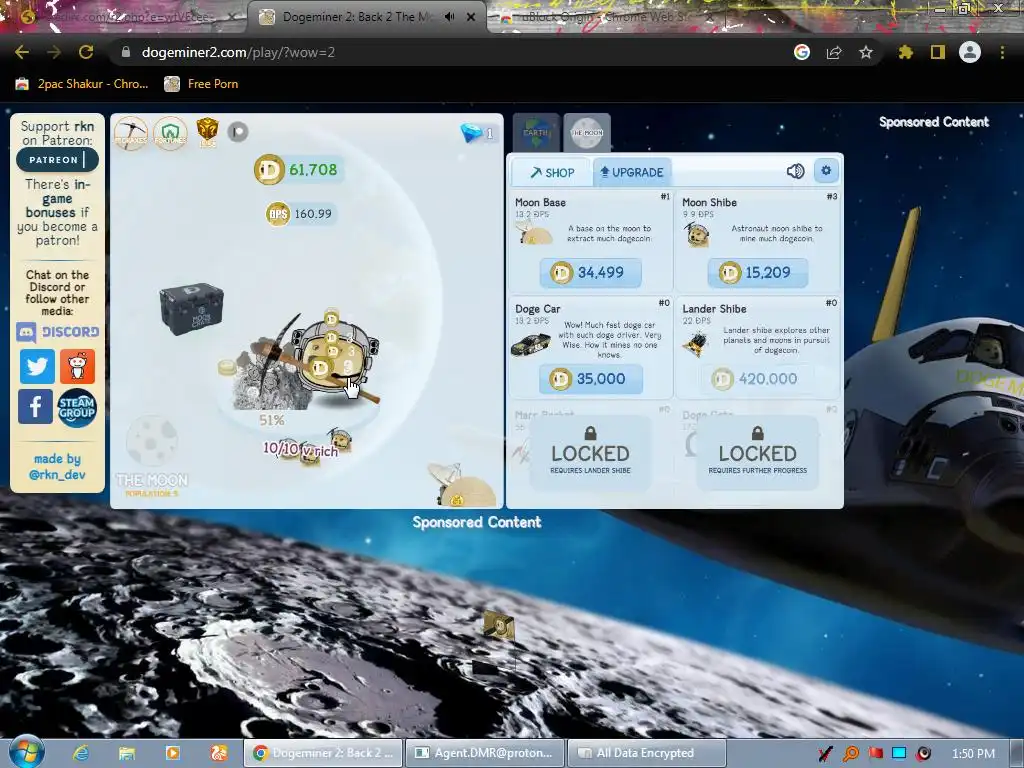
Task: Open Patreon support button
Action: (x=57, y=159)
